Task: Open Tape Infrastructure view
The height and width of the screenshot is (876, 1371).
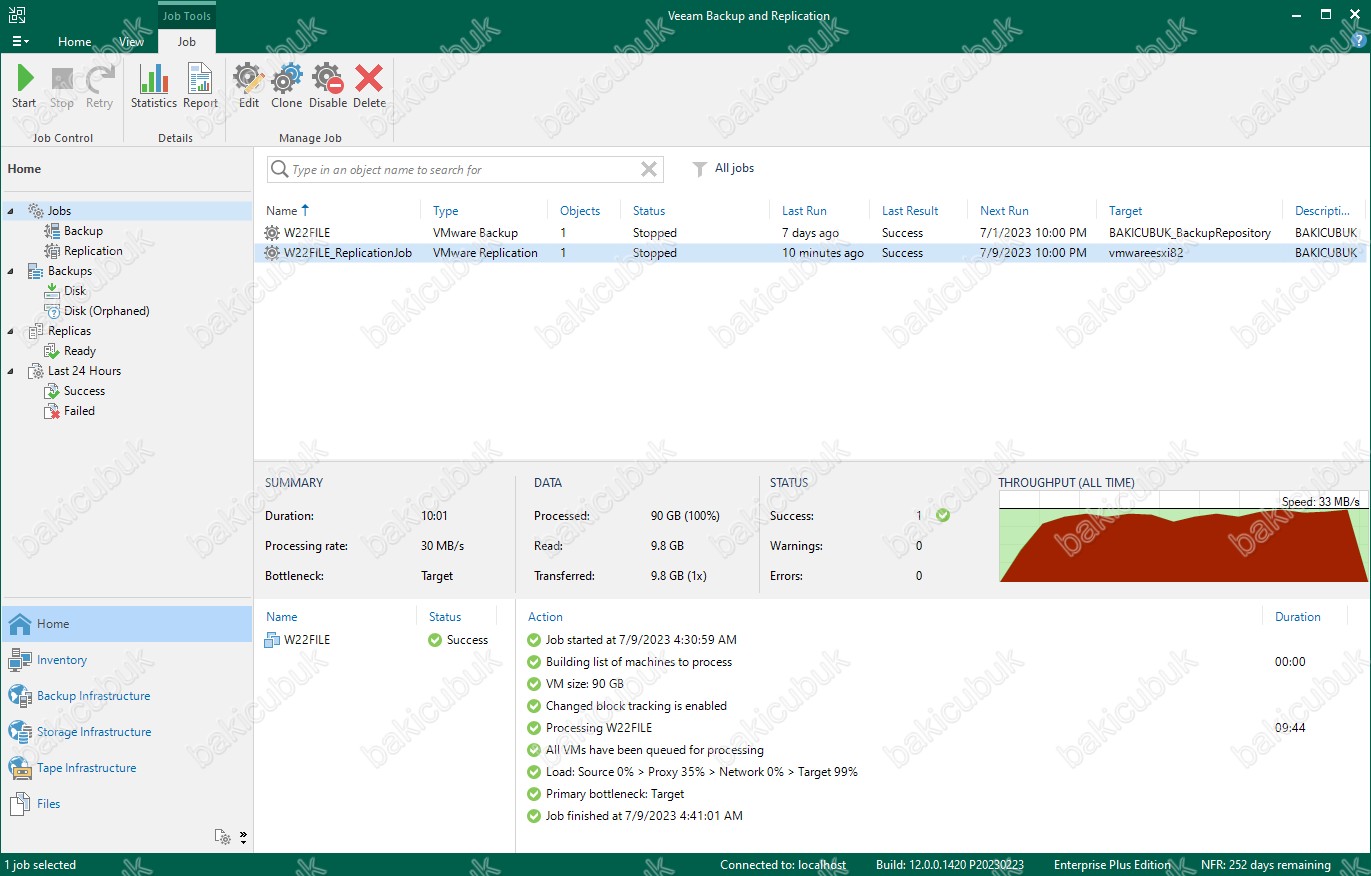Action: tap(86, 768)
